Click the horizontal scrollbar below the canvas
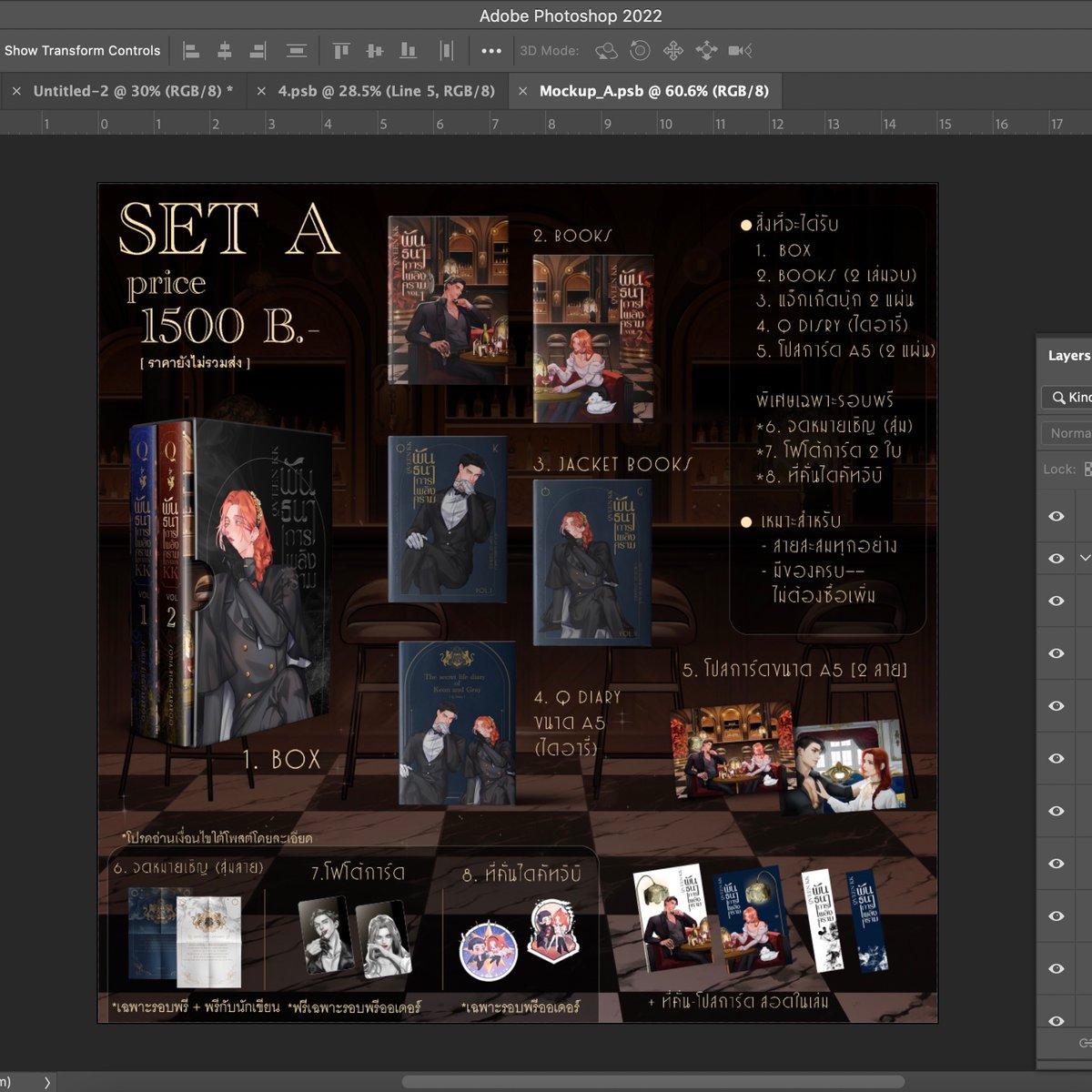Screen dimensions: 1092x1092 [655, 1082]
